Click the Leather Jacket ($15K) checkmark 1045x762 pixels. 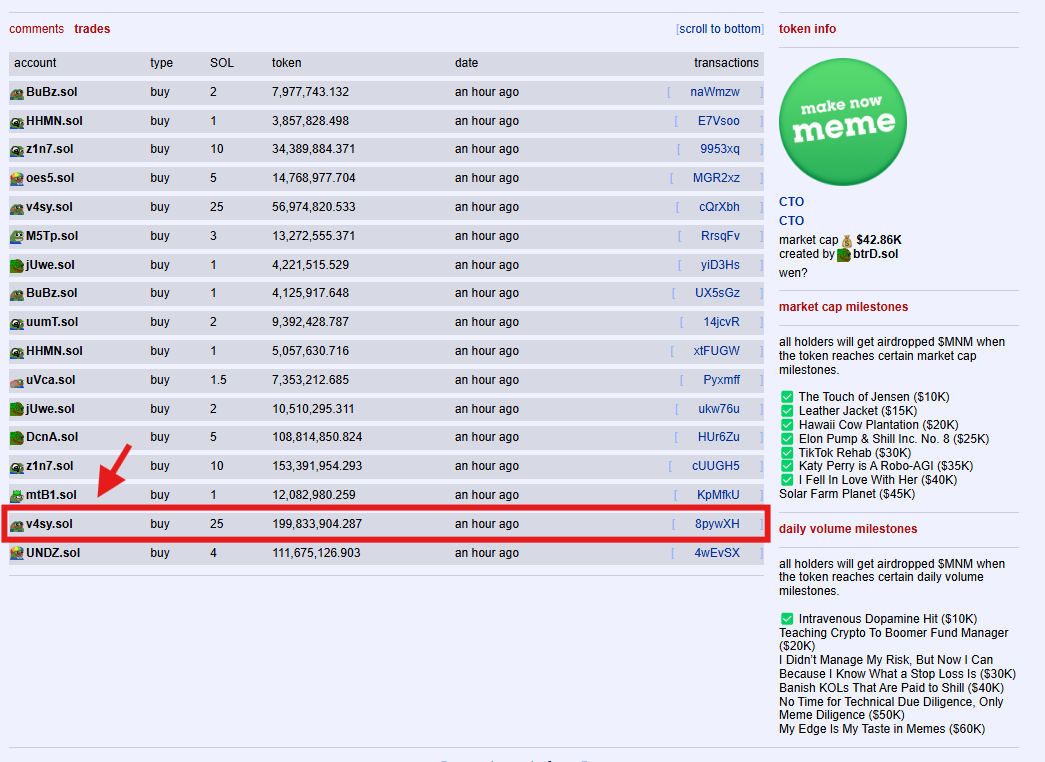click(x=787, y=411)
